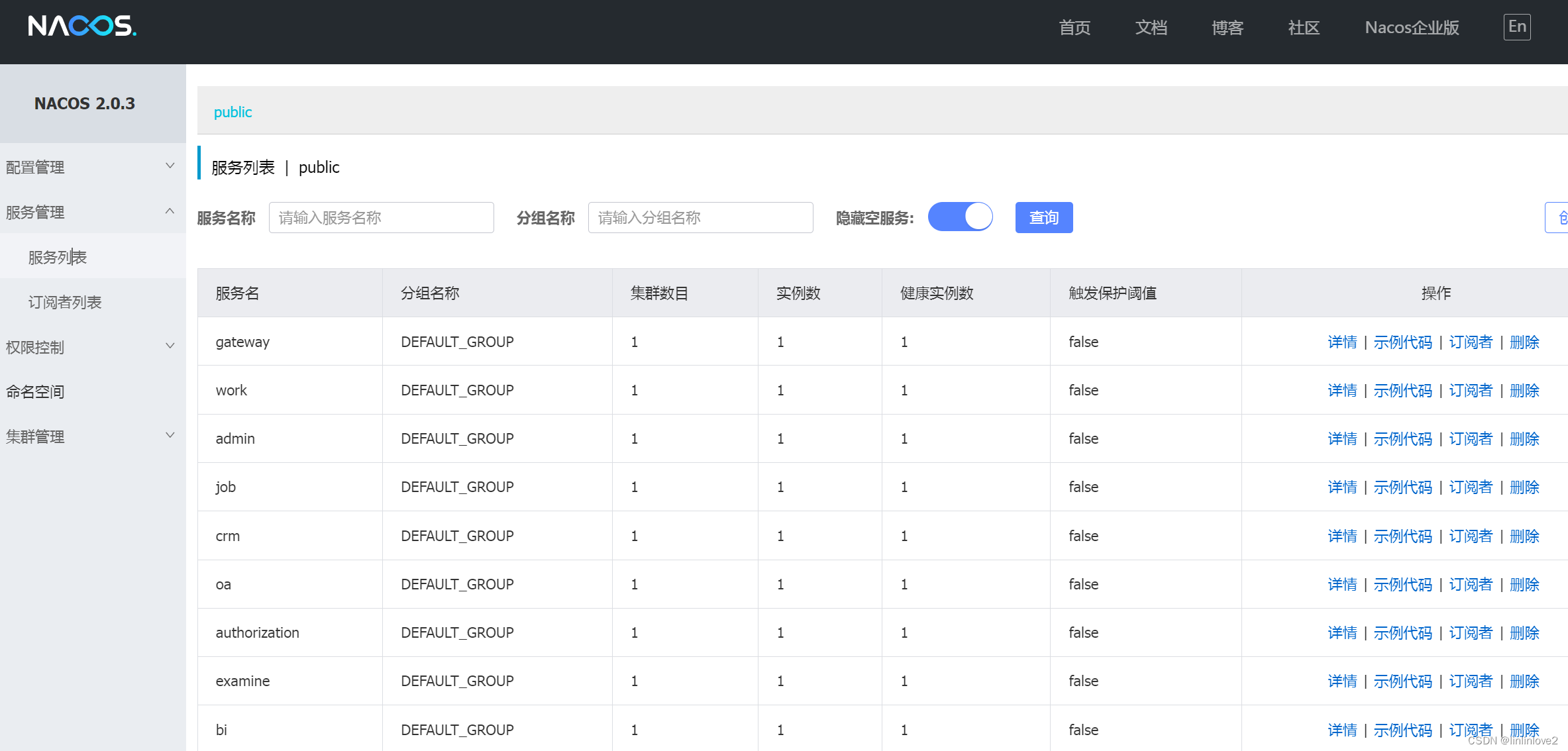This screenshot has width=1568, height=751.
Task: Open 示例代码 for the work service
Action: (1402, 391)
